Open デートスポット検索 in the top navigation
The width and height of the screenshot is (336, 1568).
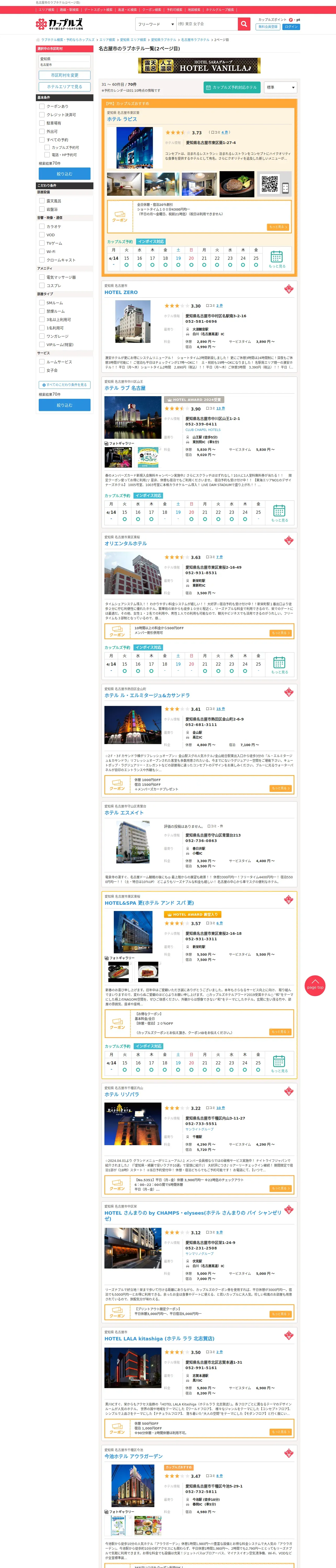[98, 10]
